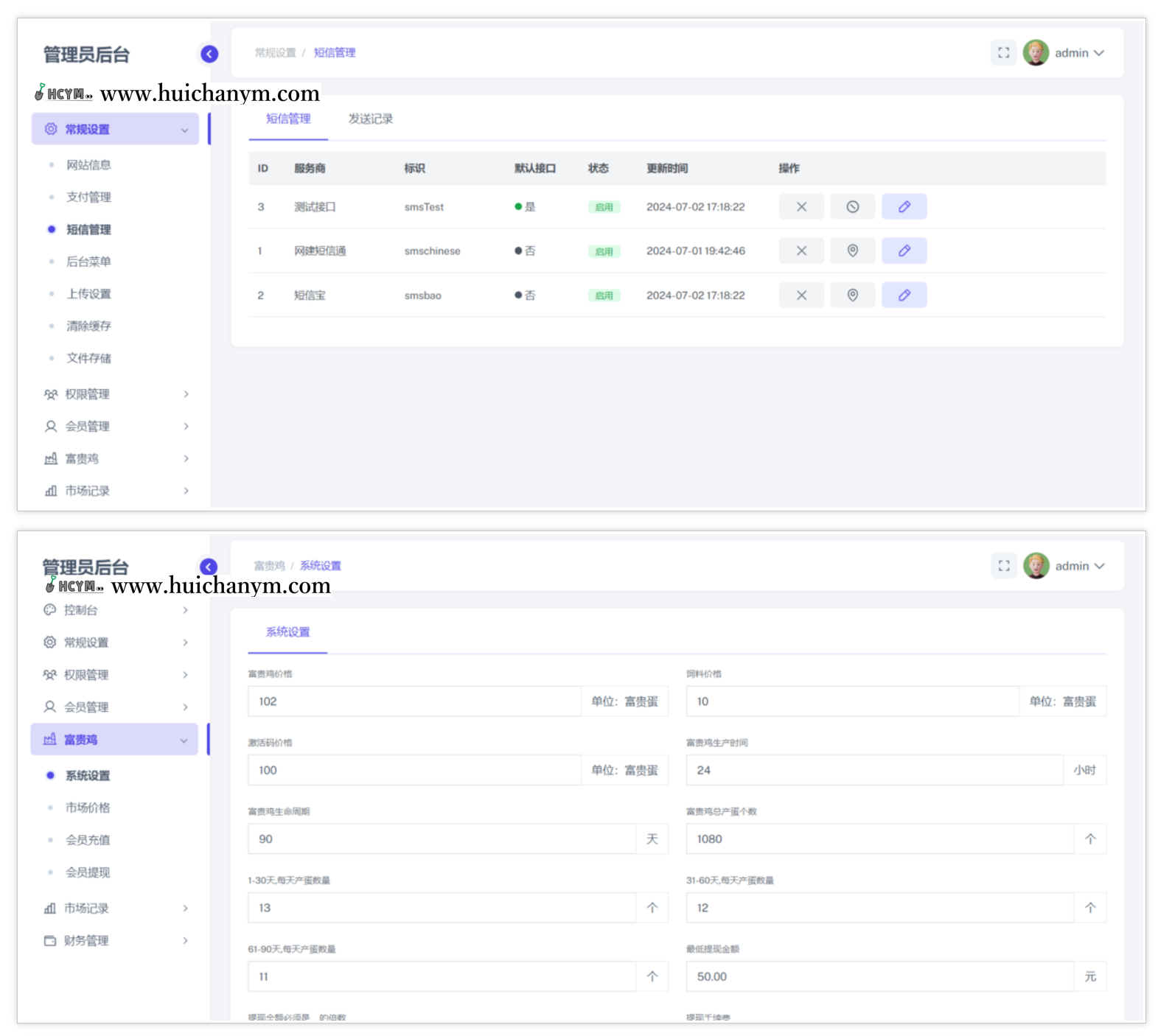Click clock icon in smsTest row
The height and width of the screenshot is (1036, 1158).
click(853, 207)
